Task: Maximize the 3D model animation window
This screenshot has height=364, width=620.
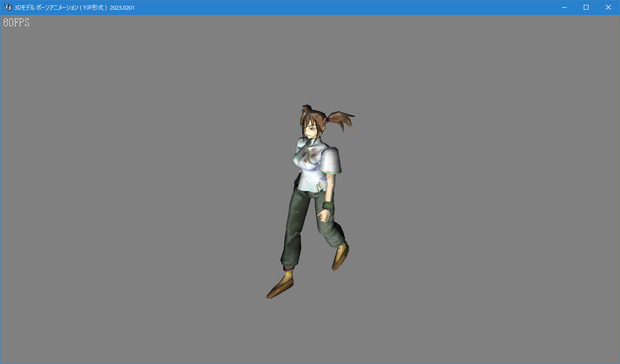Action: 586,8
